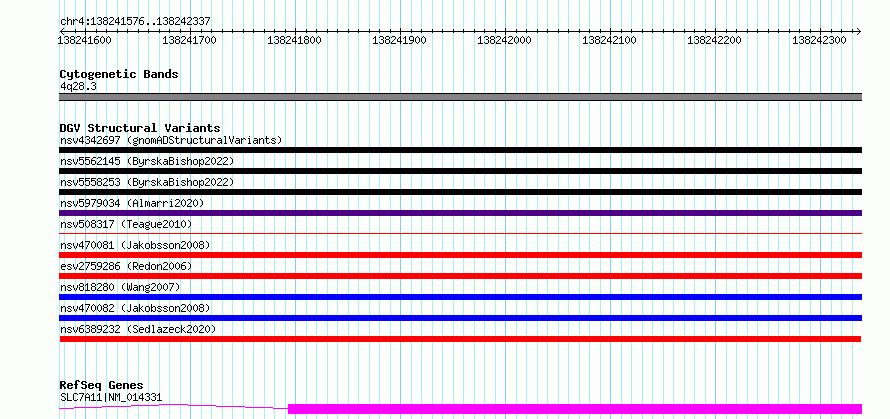
Task: Click the nsv6389232 (Sedlazeck2020) label
Action: pos(138,329)
